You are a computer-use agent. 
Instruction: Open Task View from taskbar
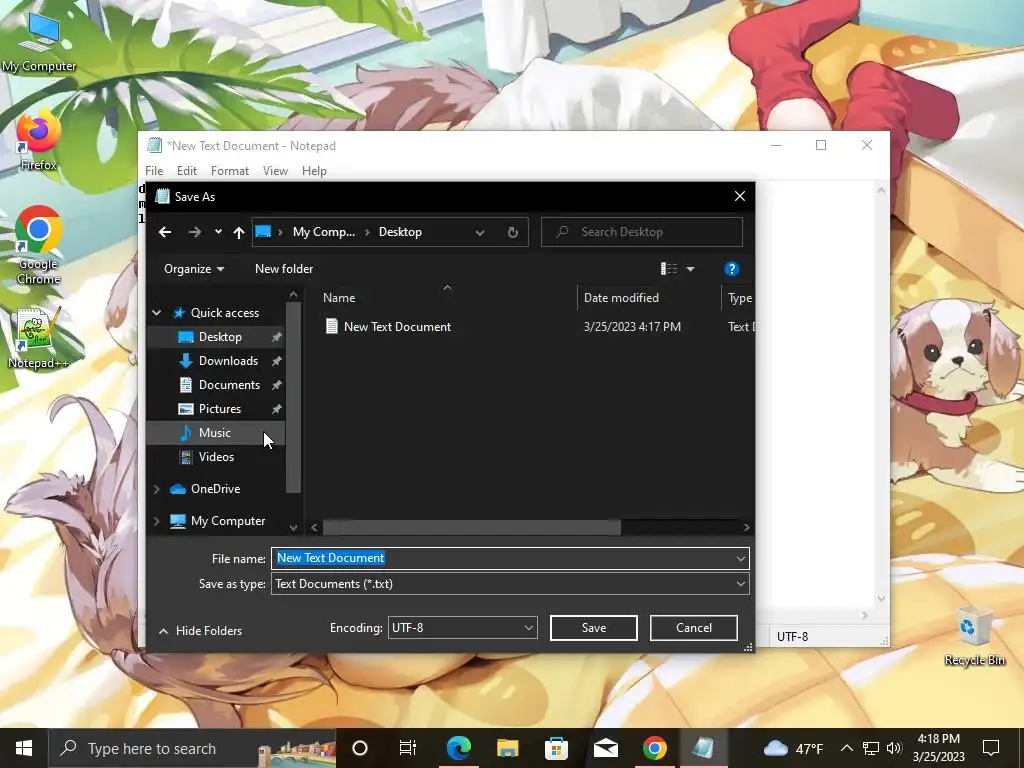pyautogui.click(x=408, y=748)
